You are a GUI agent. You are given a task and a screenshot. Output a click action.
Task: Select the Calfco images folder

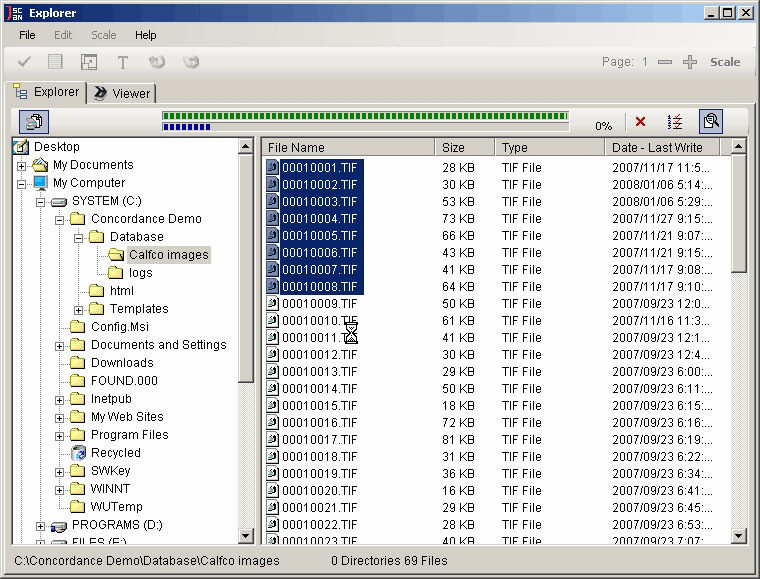point(168,254)
